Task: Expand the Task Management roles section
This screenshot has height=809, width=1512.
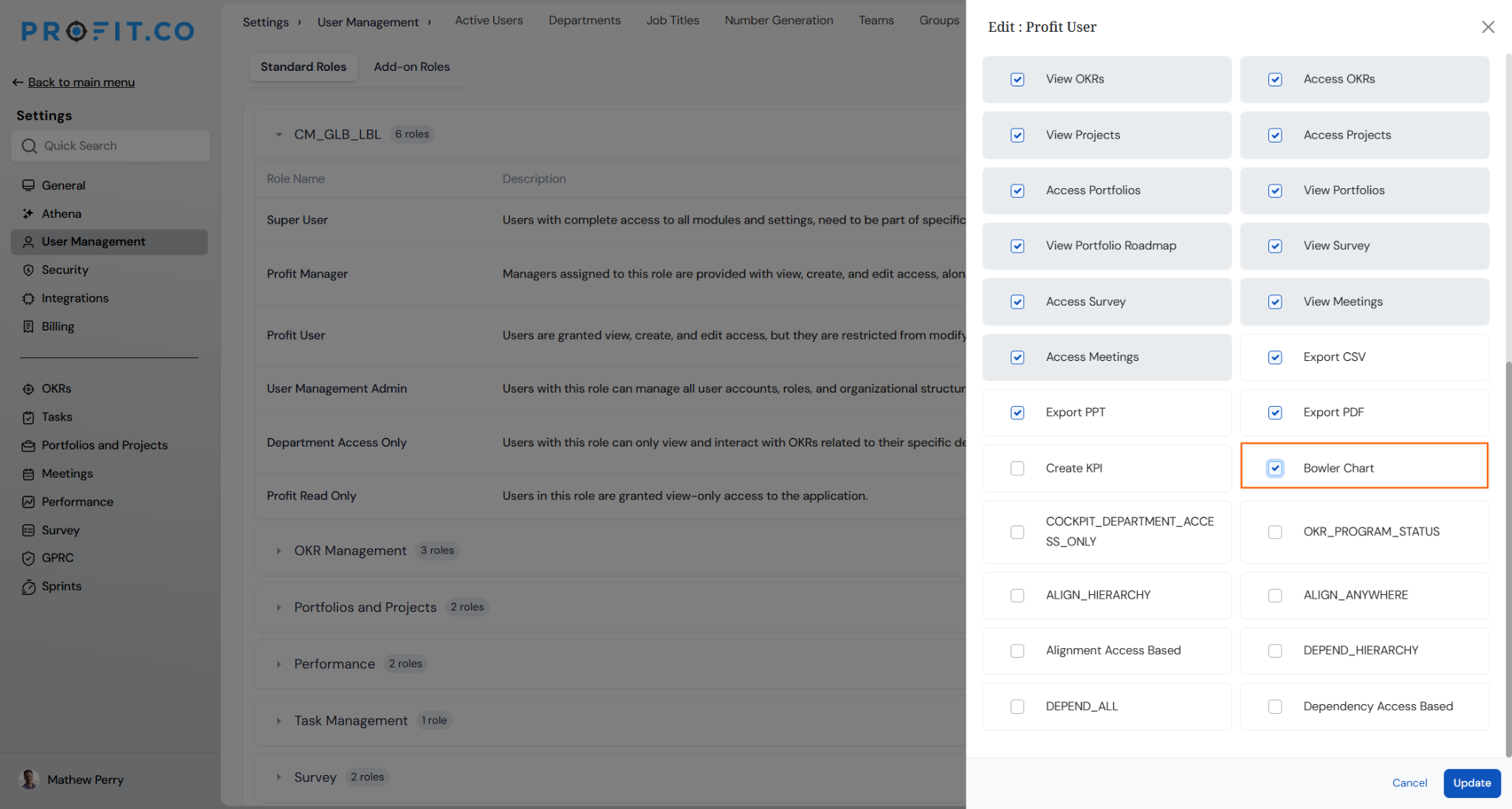Action: point(278,720)
